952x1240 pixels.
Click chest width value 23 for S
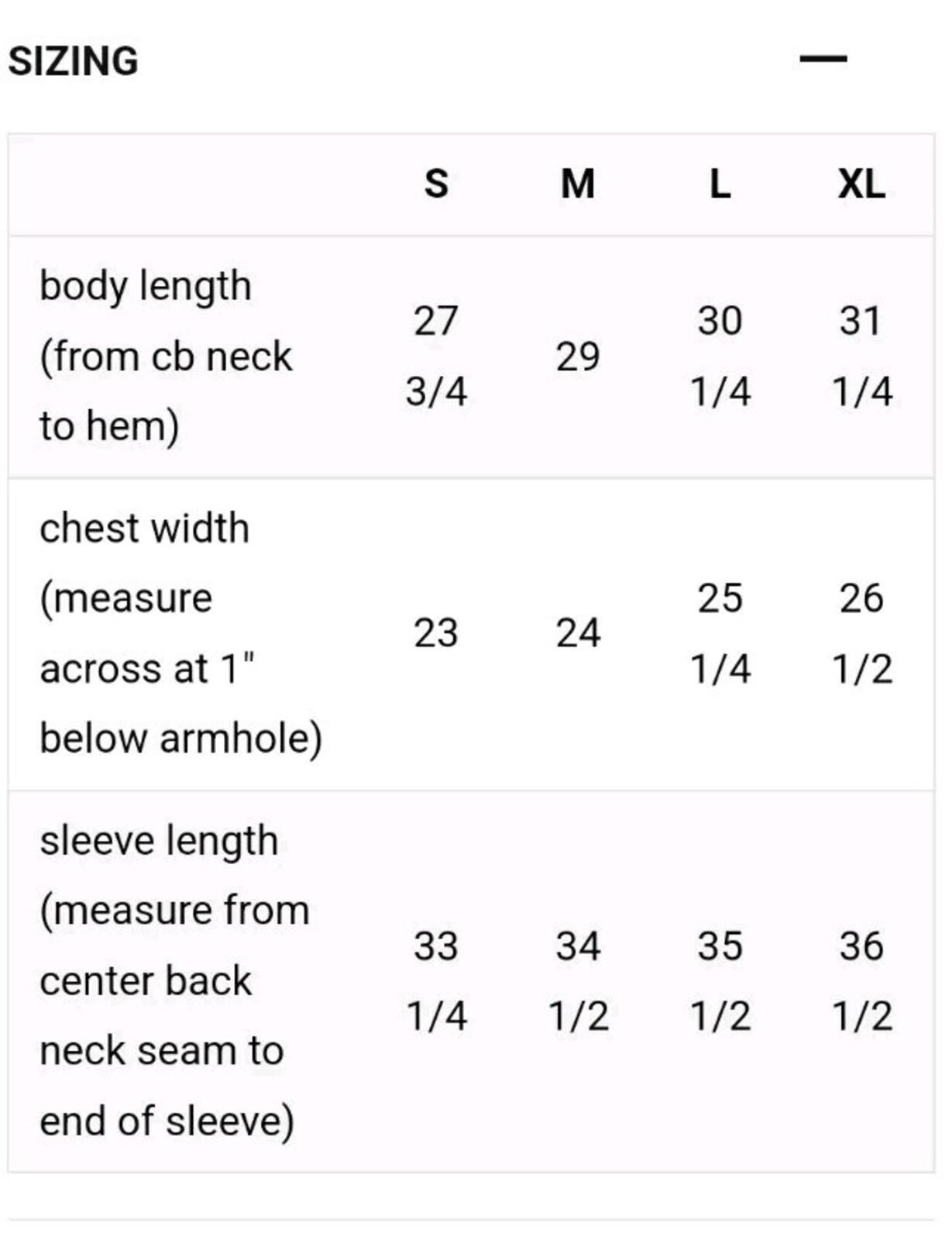point(436,634)
